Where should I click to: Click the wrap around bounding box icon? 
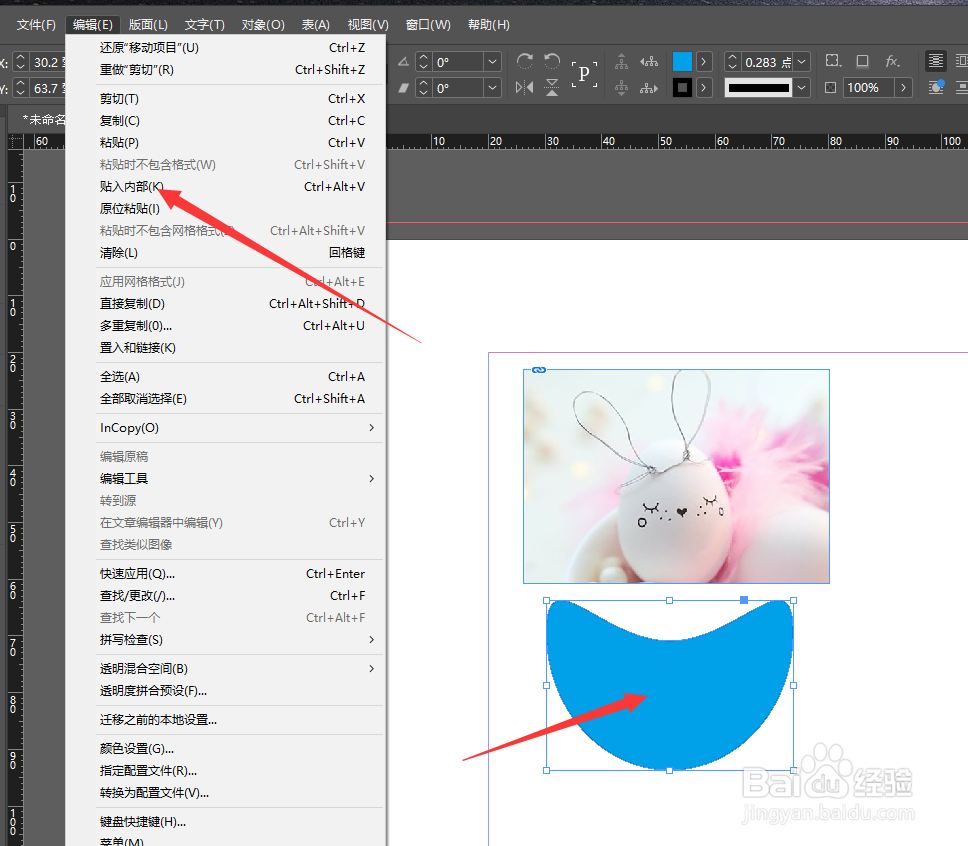coord(961,61)
